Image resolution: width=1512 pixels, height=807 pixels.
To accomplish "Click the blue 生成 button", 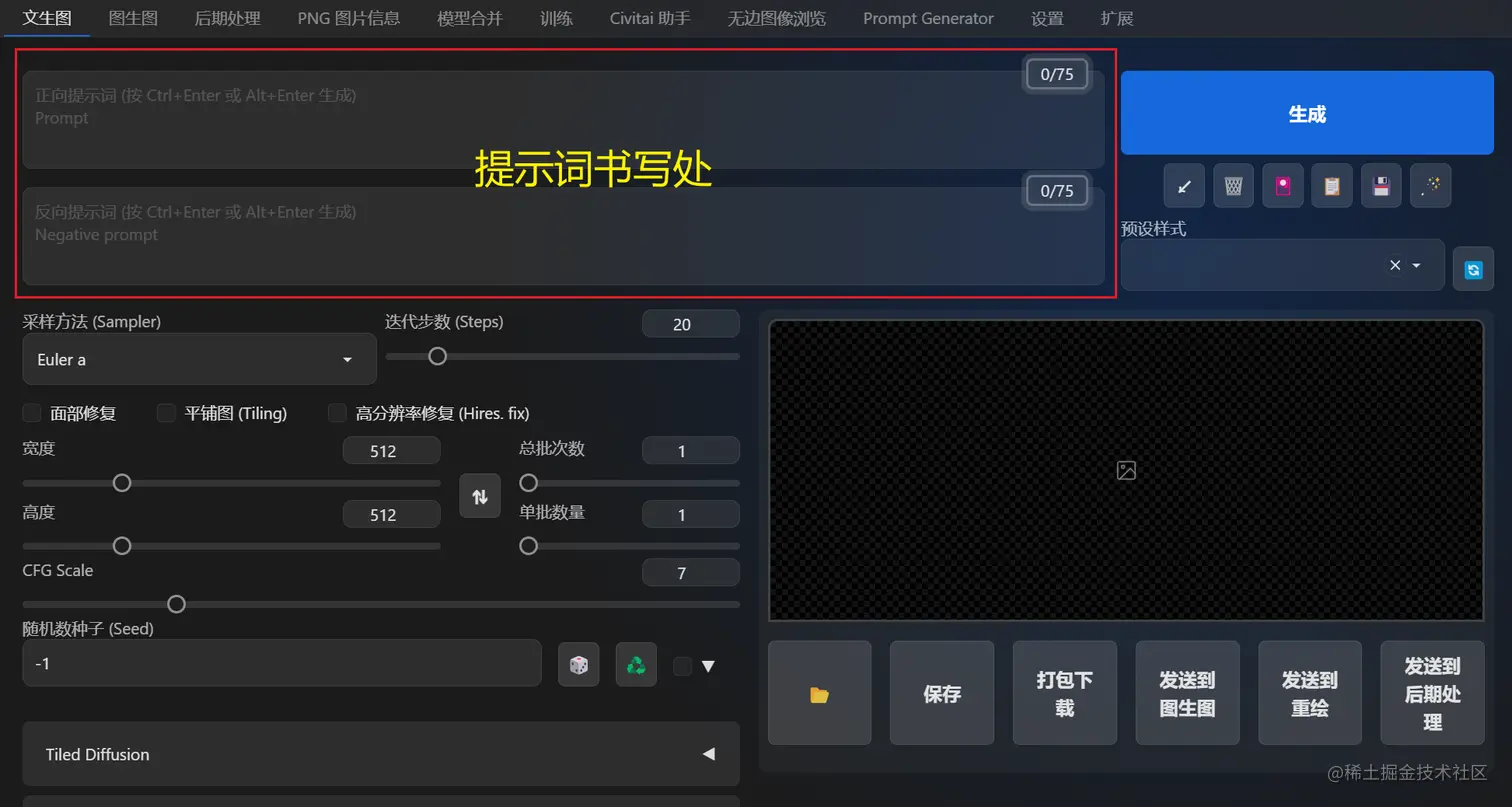I will (x=1307, y=113).
